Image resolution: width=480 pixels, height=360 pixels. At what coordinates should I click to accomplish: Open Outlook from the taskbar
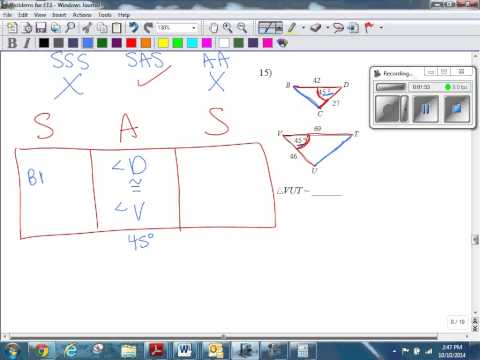pyautogui.click(x=216, y=351)
